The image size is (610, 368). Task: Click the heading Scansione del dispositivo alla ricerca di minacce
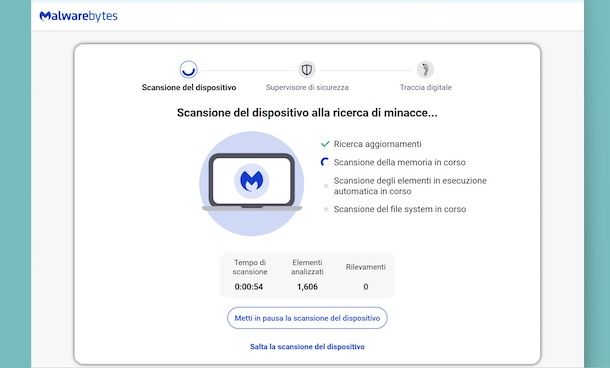pyautogui.click(x=307, y=113)
